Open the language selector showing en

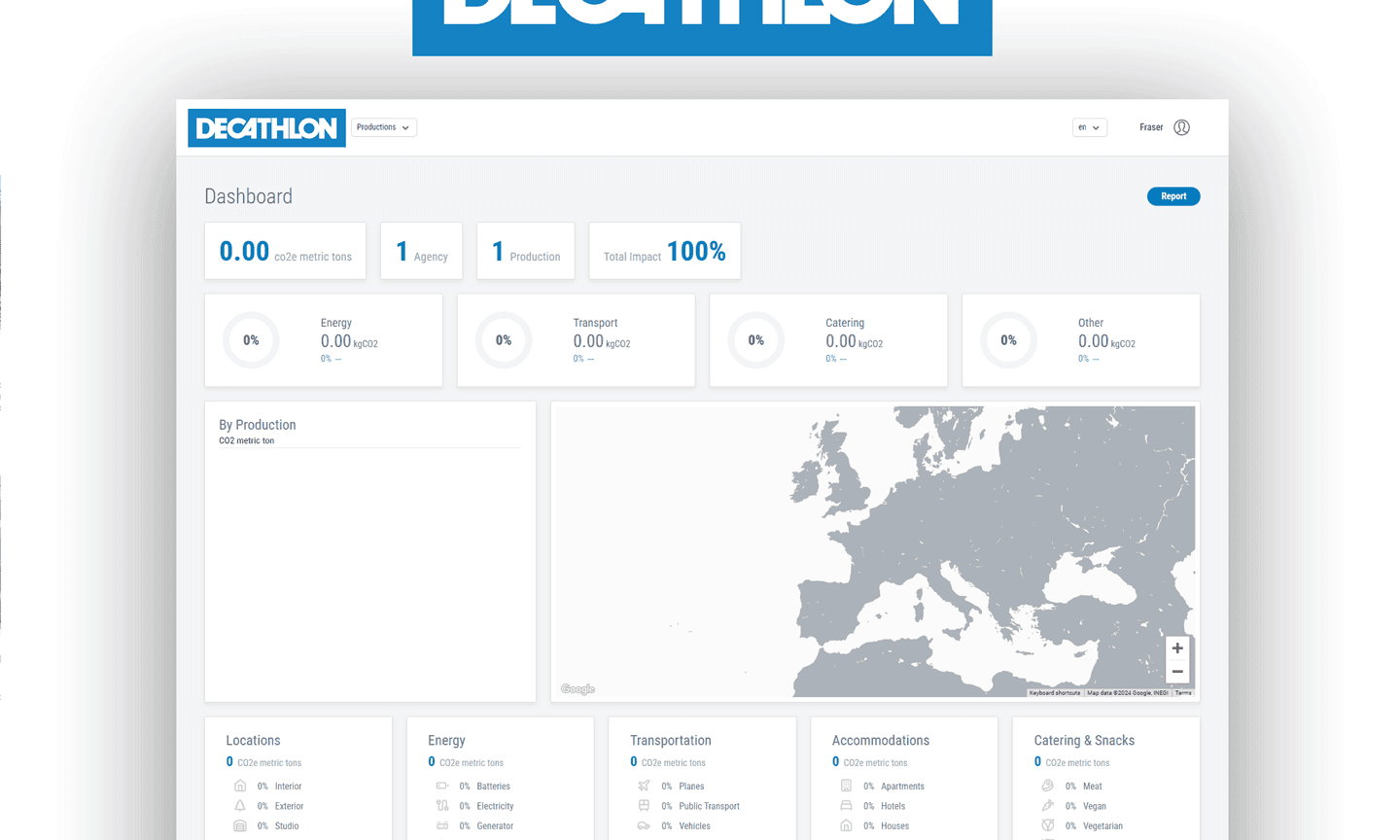pyautogui.click(x=1089, y=127)
